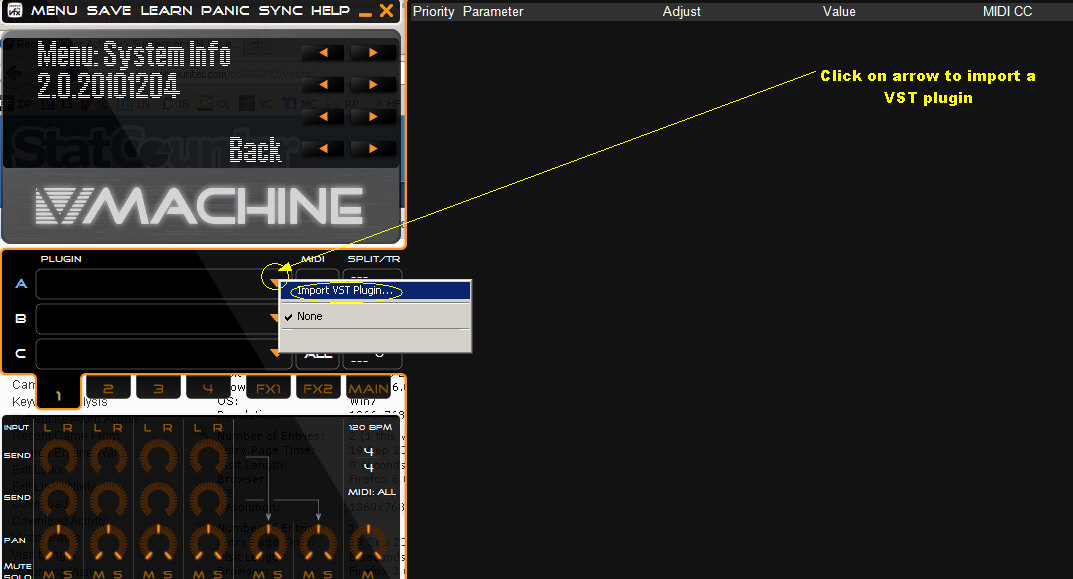
Task: Mute the main output strip (M under 120 BPM)
Action: pos(367,574)
